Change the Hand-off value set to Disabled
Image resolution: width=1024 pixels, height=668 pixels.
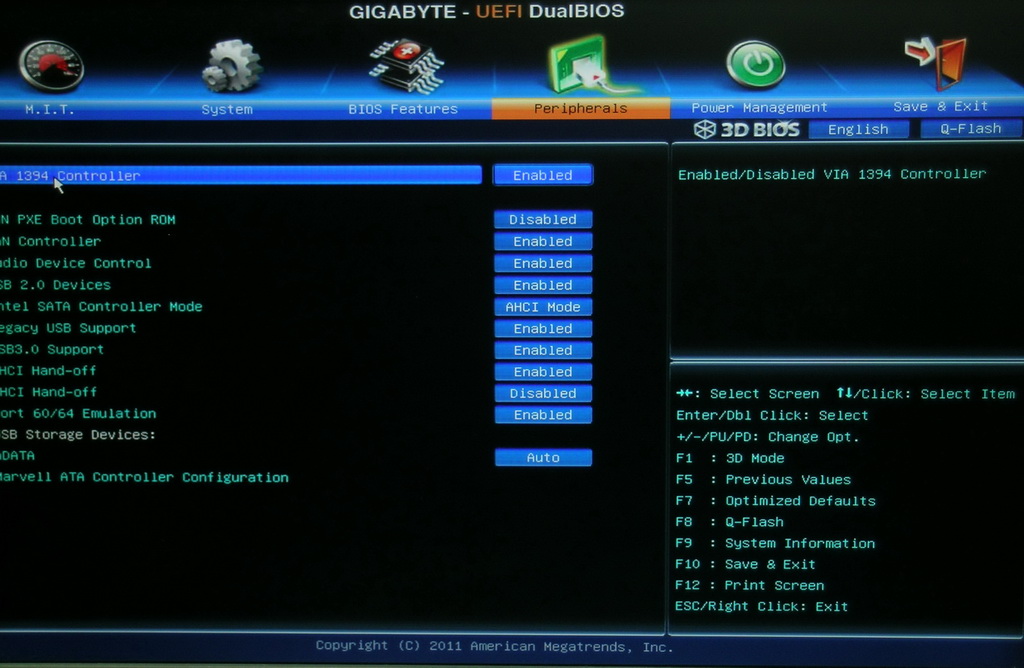(x=543, y=393)
